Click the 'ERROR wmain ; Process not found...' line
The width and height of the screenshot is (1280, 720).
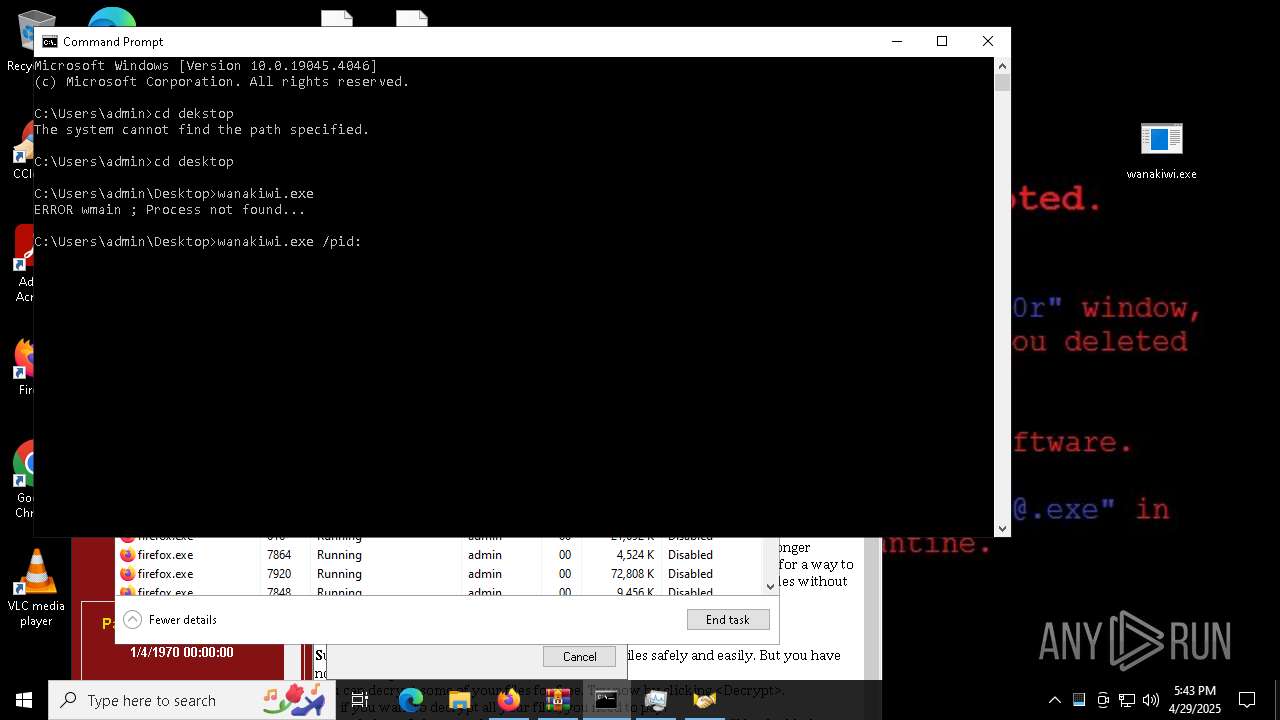click(170, 210)
